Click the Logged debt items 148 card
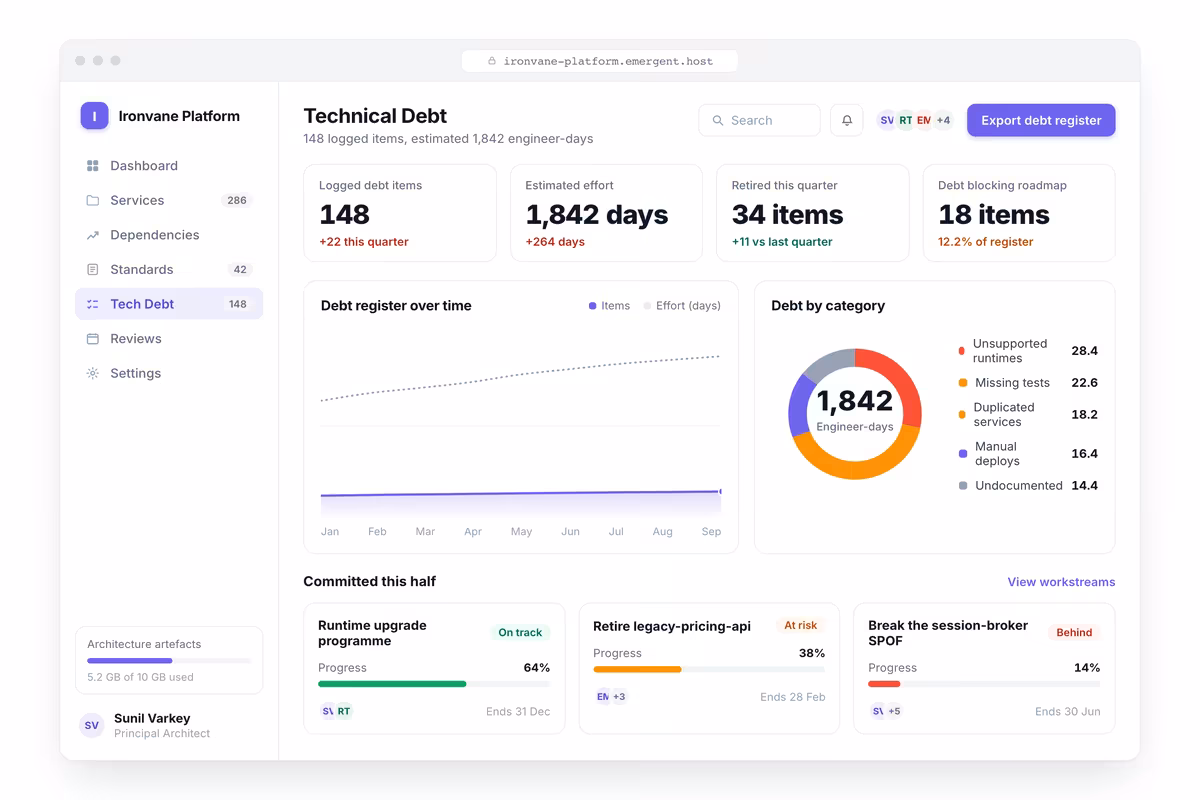Image resolution: width=1200 pixels, height=800 pixels. (400, 213)
